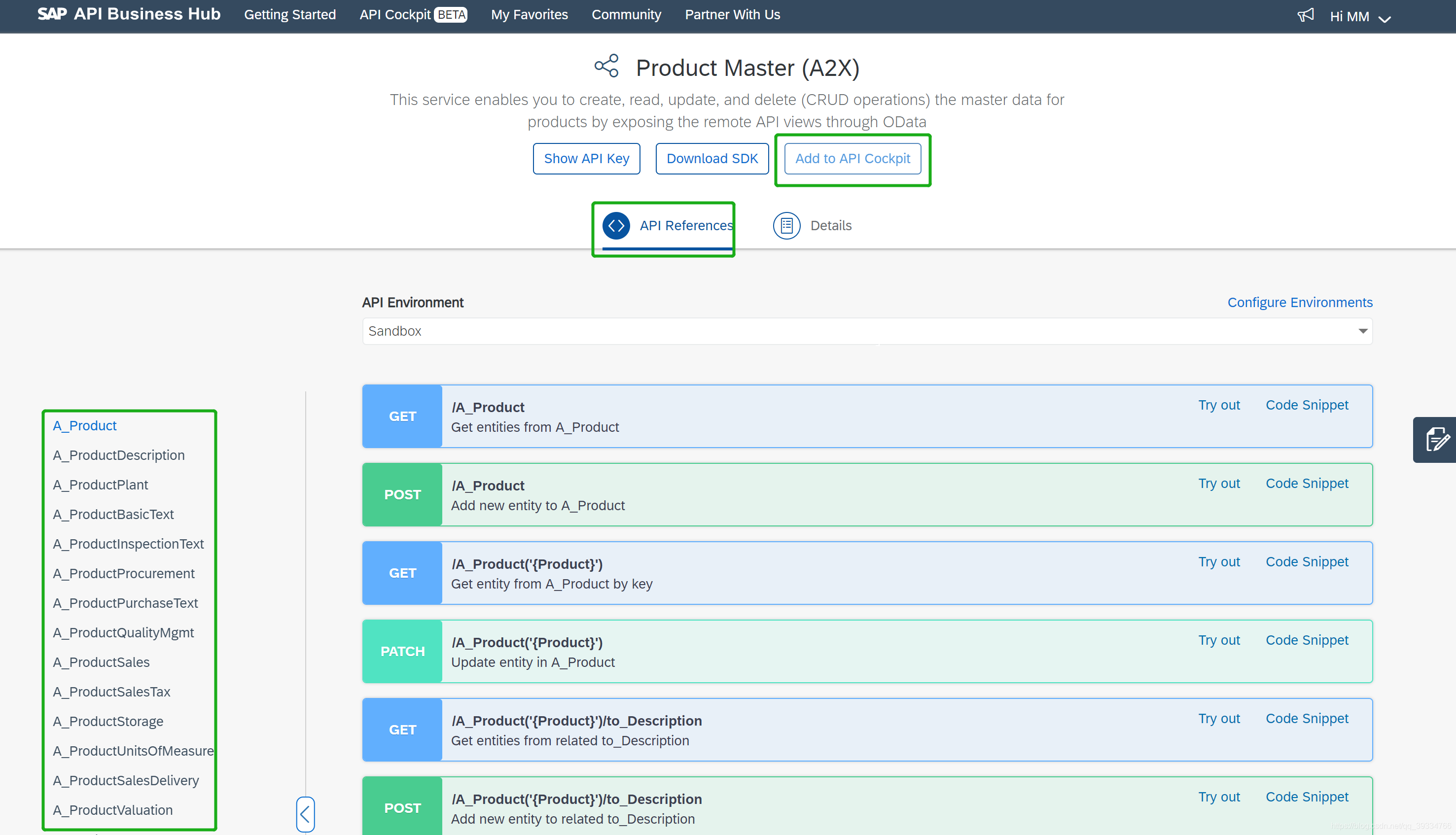Click the SAP API Business Hub logo

[x=129, y=14]
